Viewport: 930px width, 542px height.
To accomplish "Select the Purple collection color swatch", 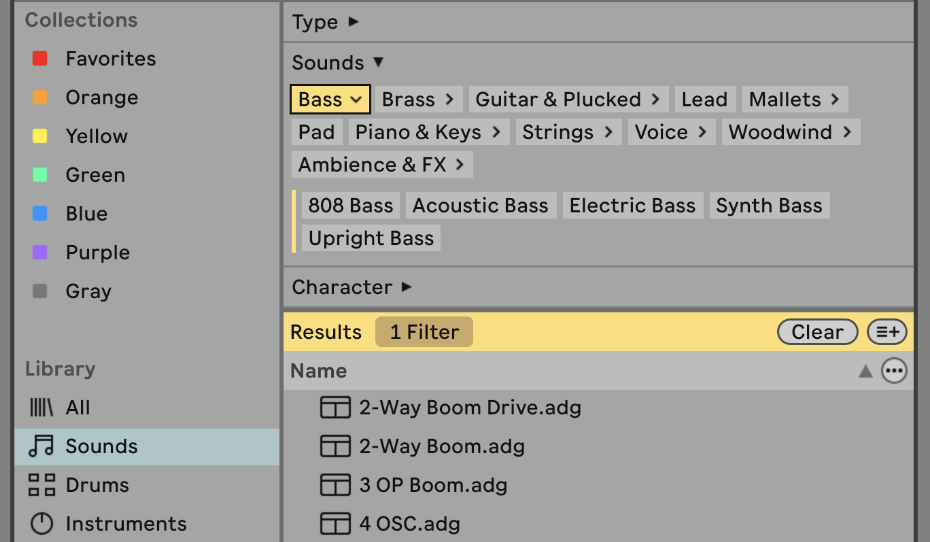I will (40, 253).
